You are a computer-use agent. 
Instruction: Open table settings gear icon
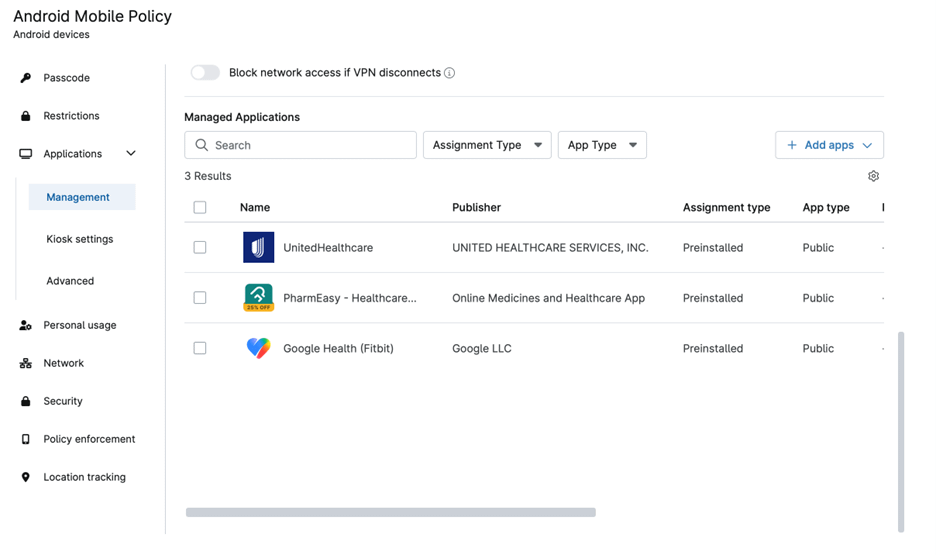873,176
